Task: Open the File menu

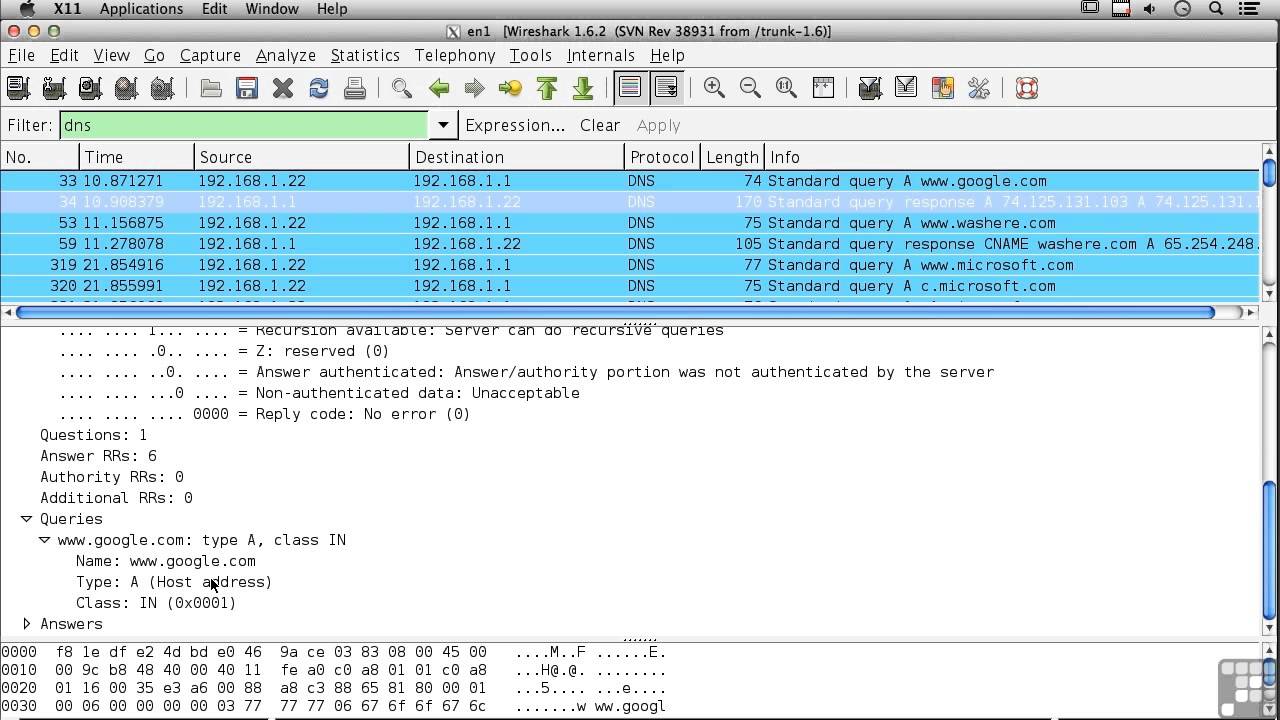Action: 21,56
